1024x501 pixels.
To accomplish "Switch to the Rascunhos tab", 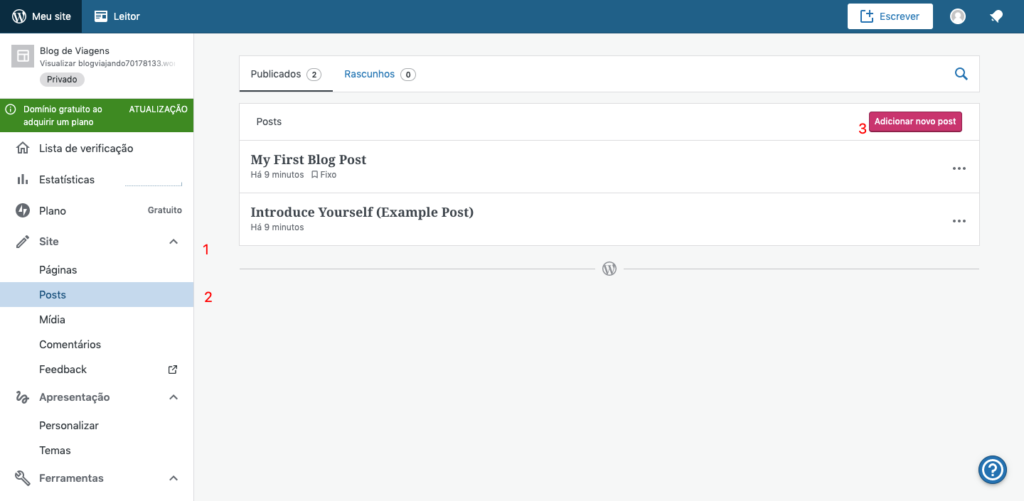I will pos(379,74).
